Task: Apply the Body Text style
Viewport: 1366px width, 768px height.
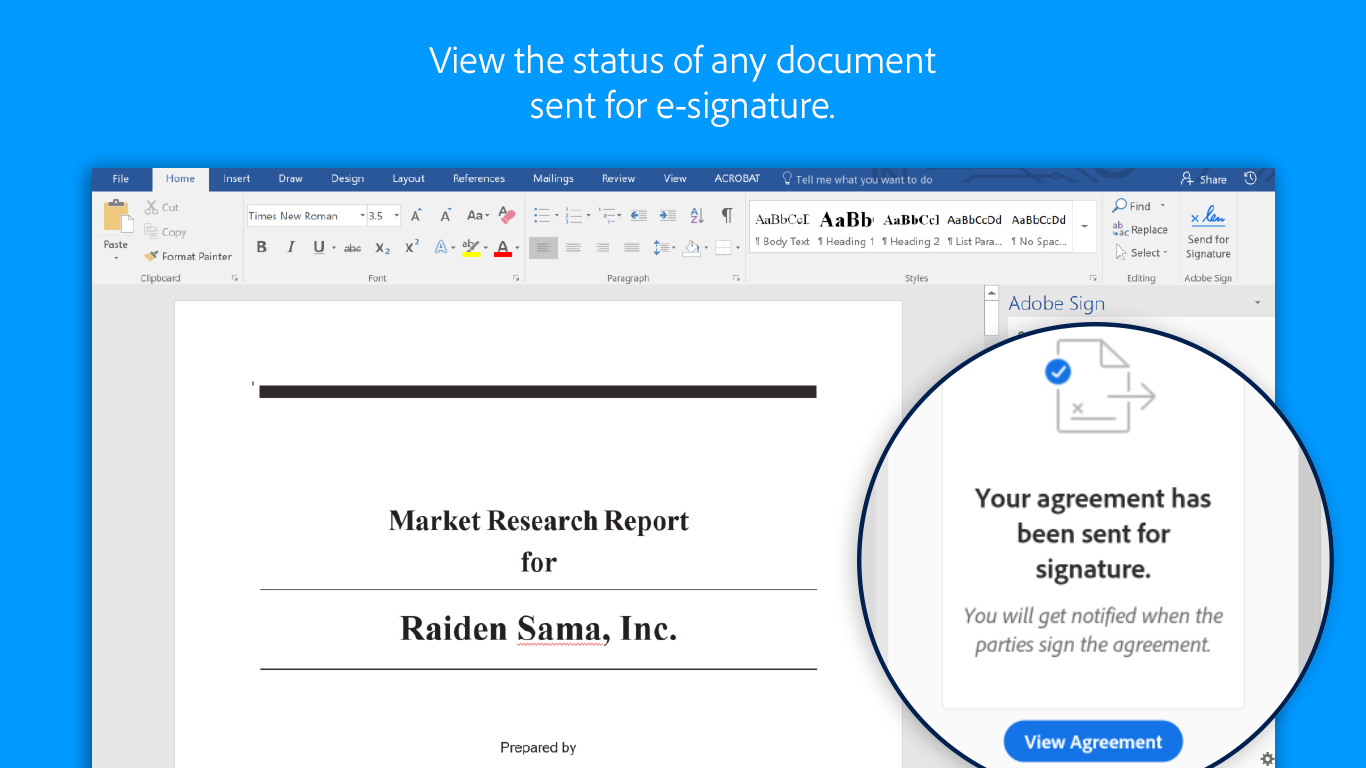Action: 782,228
